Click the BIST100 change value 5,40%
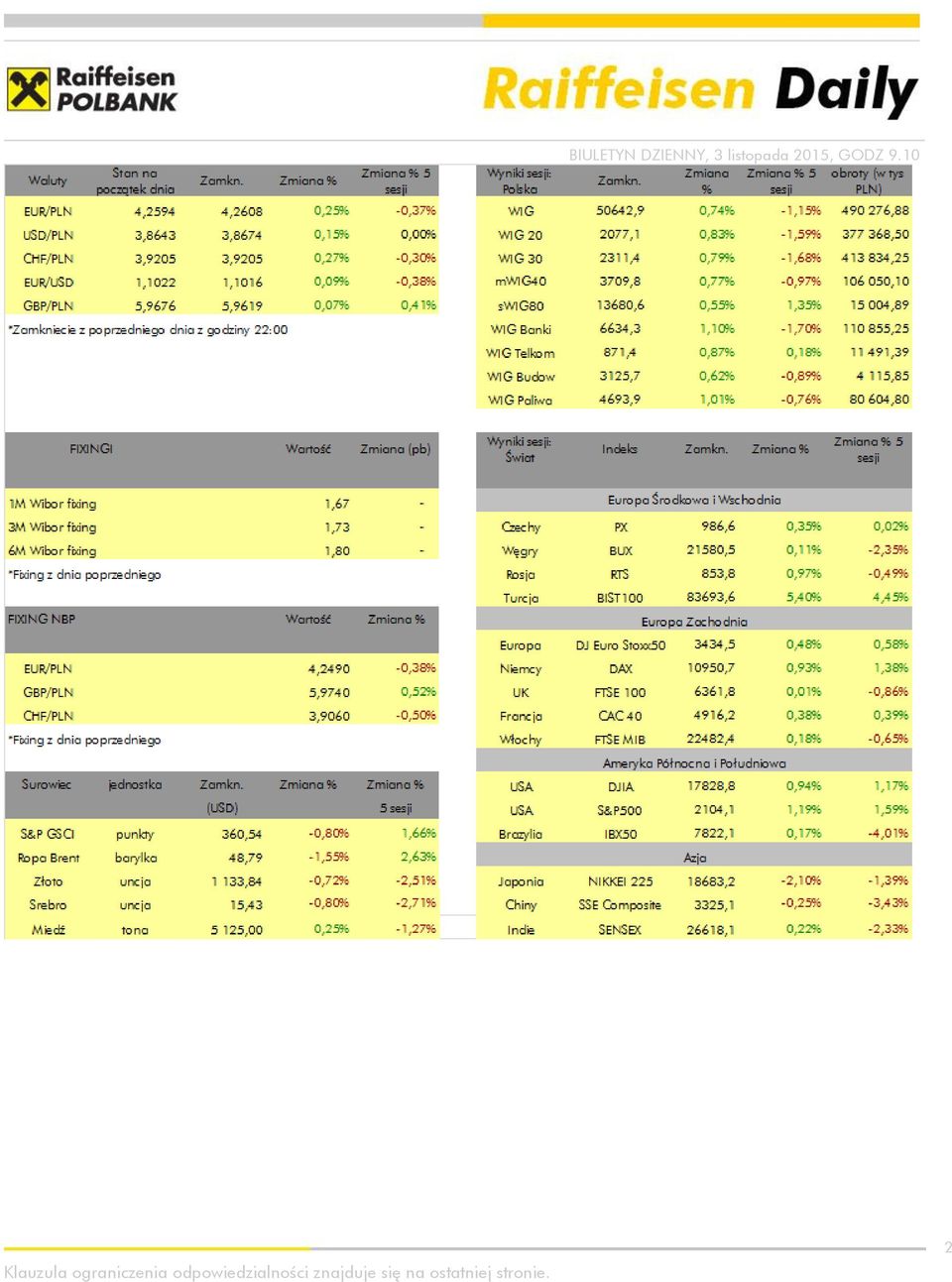The width and height of the screenshot is (952, 1282). [804, 598]
